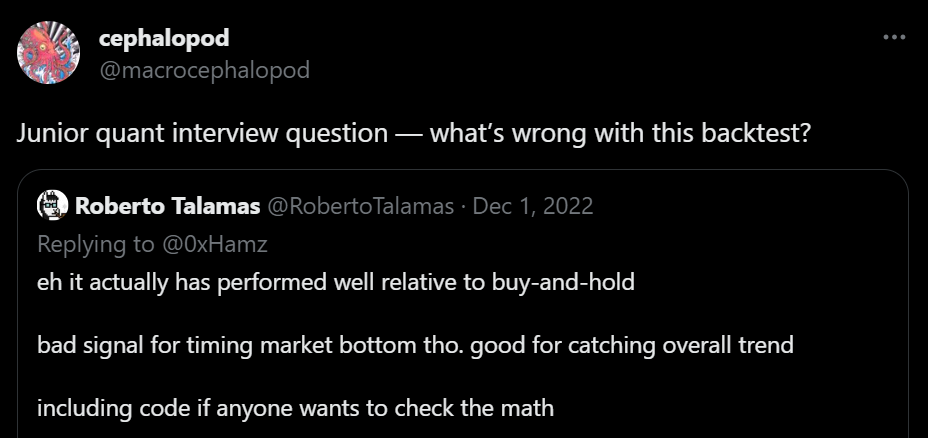Open the three-dot more options menu
This screenshot has width=928, height=438.
[894, 37]
